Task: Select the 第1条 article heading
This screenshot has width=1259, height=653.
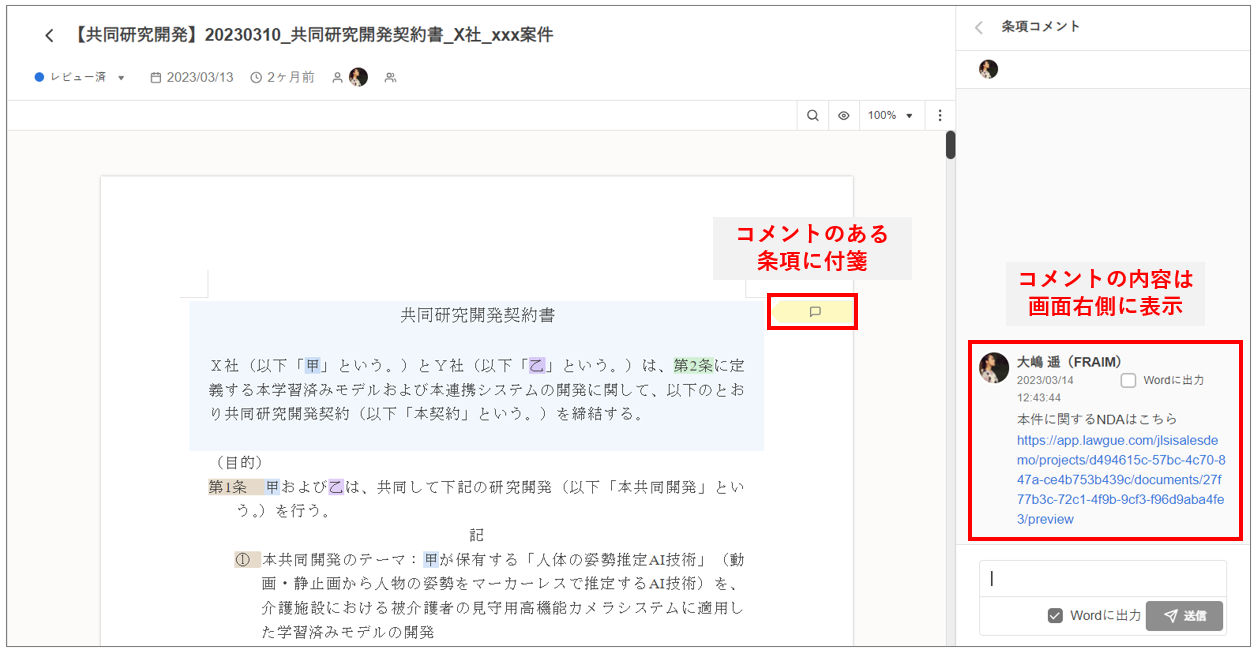Action: [x=227, y=487]
